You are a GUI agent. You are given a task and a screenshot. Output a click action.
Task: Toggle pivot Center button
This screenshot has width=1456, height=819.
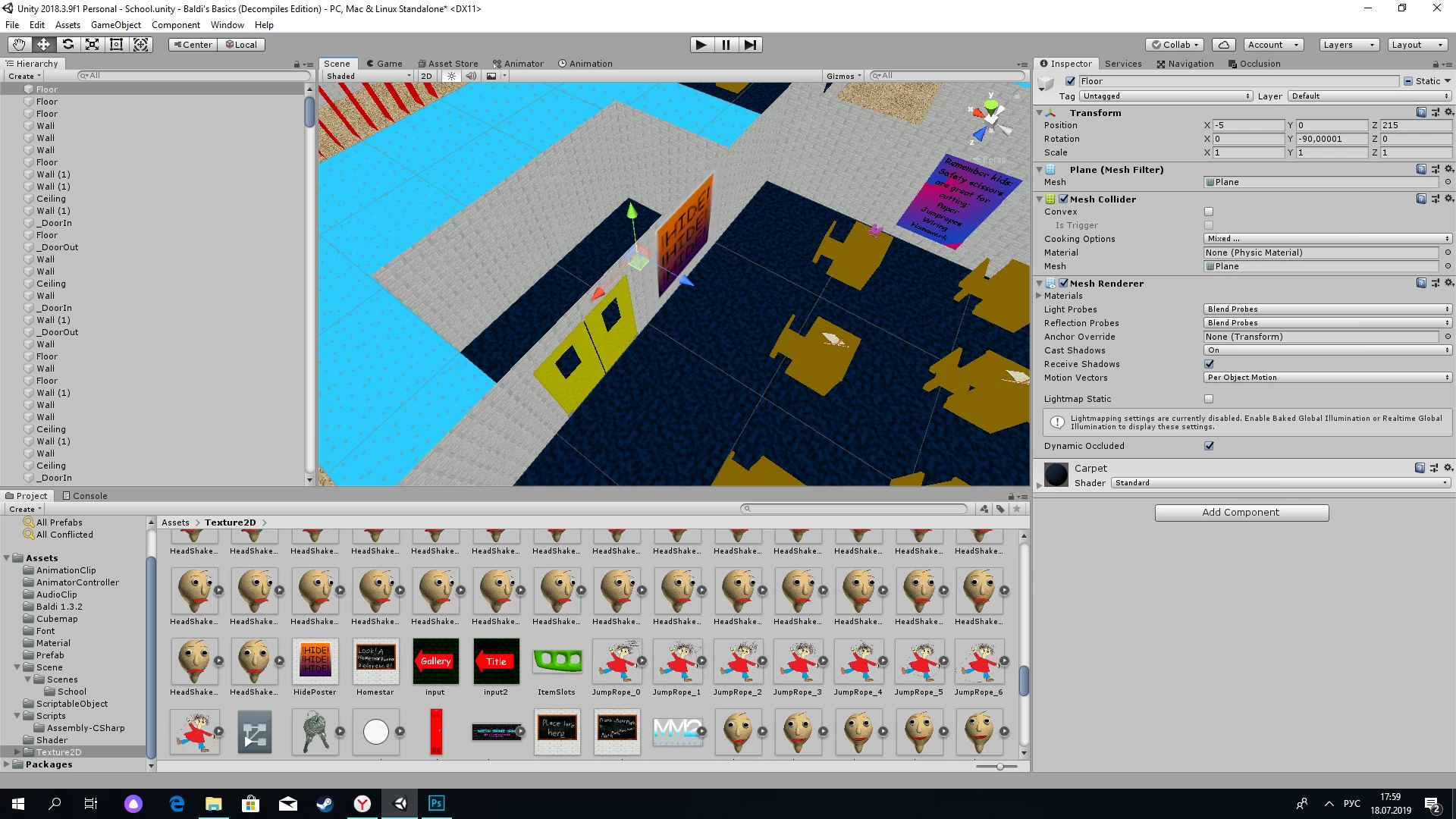click(193, 45)
